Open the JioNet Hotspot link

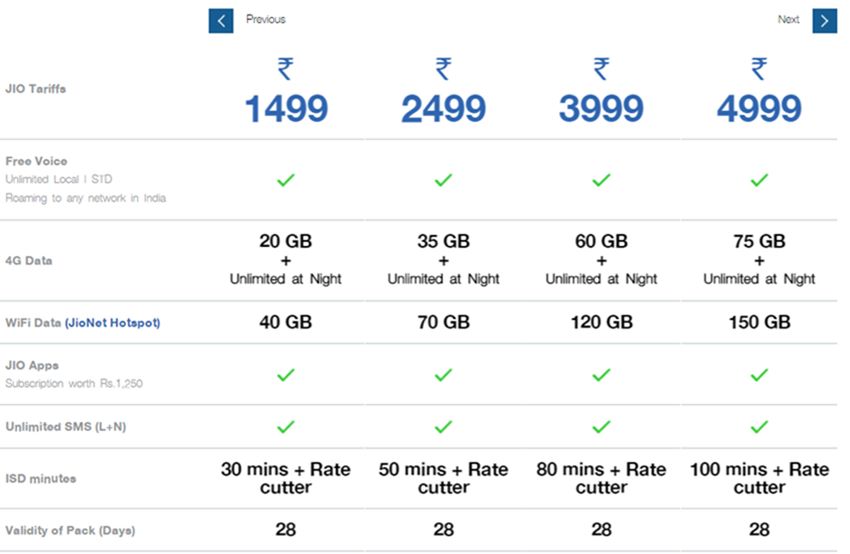point(113,323)
